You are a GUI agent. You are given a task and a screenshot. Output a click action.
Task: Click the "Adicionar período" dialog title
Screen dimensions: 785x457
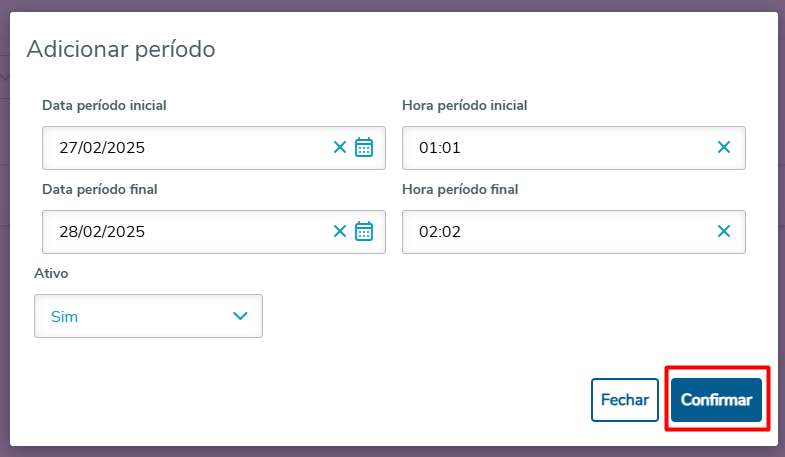point(121,48)
